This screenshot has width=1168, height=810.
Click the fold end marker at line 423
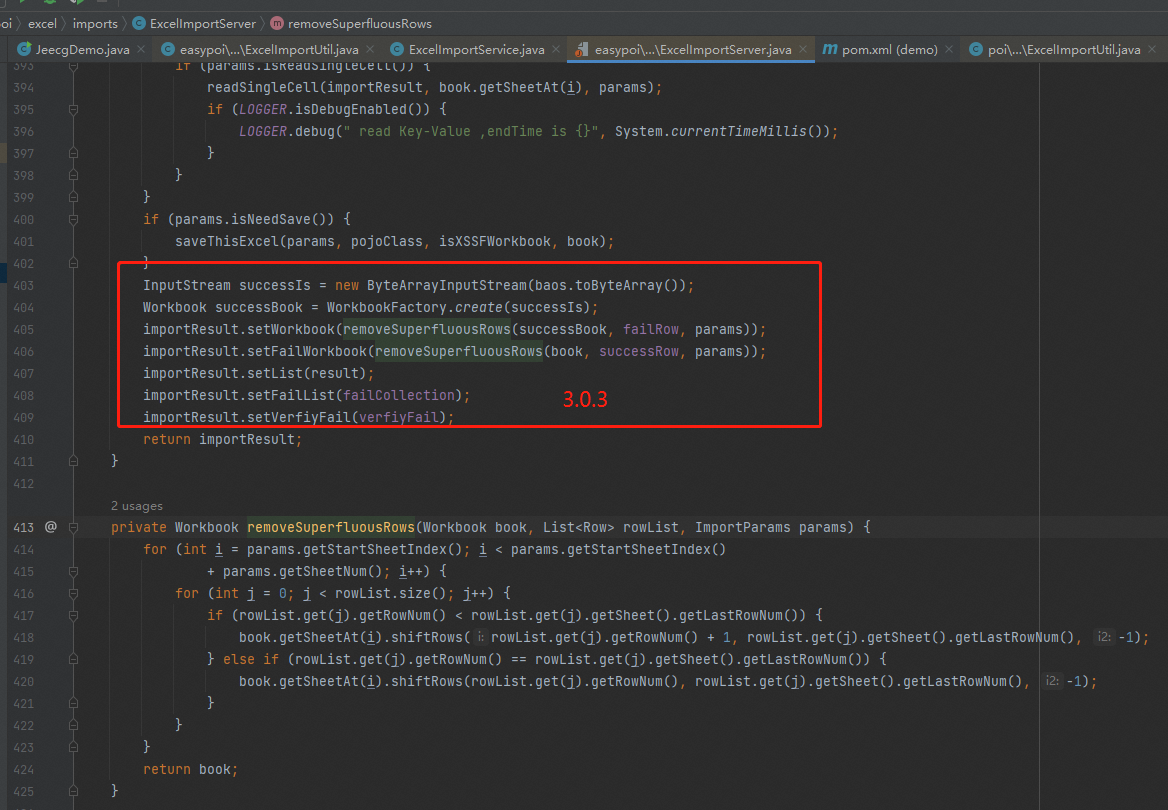pyautogui.click(x=73, y=747)
